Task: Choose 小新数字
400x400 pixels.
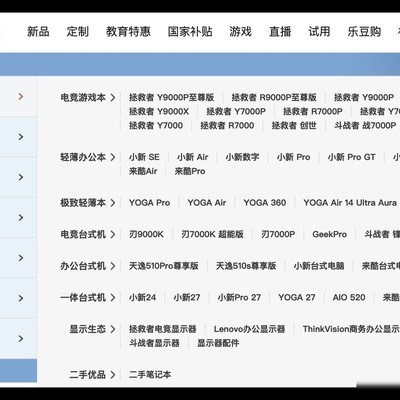Action: pyautogui.click(x=242, y=157)
